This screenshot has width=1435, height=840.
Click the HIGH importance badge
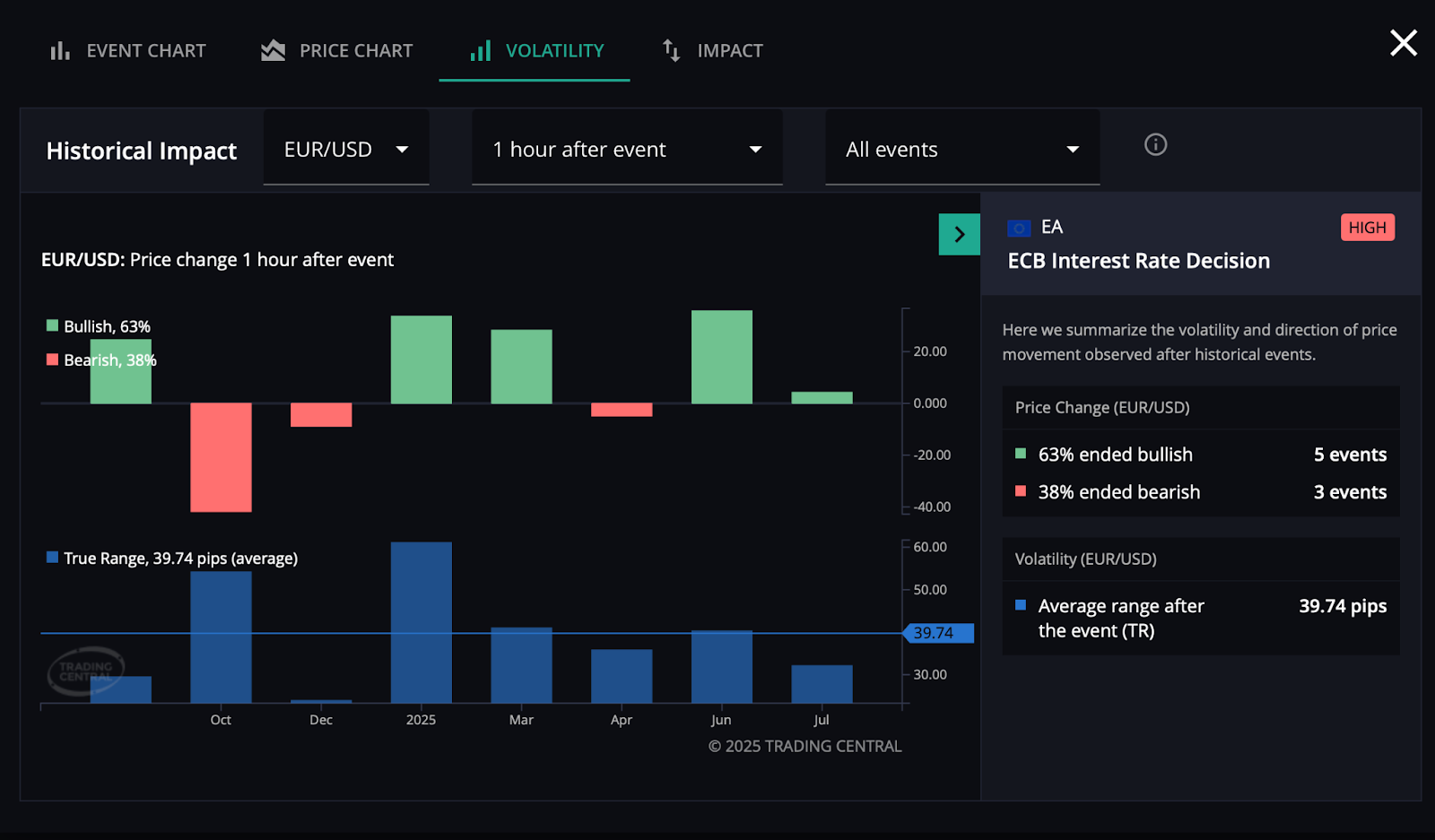[x=1367, y=228]
